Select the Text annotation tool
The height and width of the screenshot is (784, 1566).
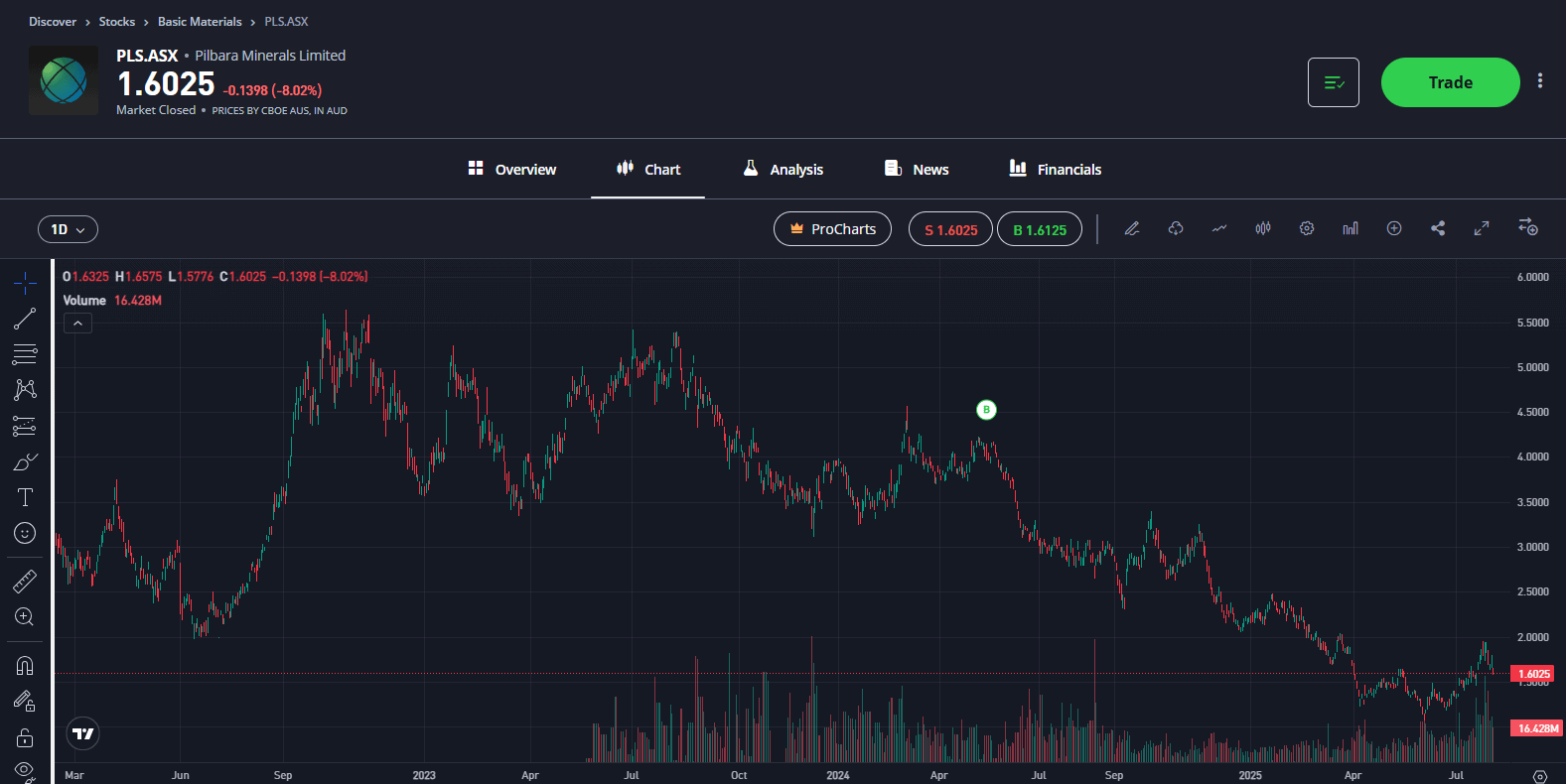pyautogui.click(x=25, y=497)
